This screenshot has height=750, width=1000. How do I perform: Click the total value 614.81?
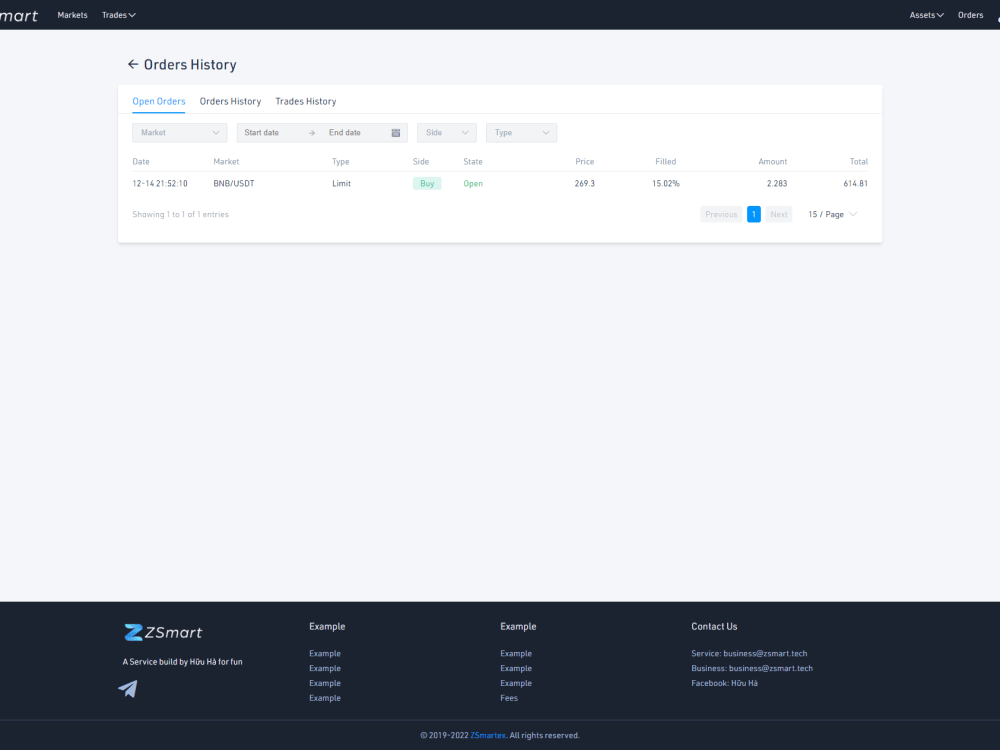856,184
